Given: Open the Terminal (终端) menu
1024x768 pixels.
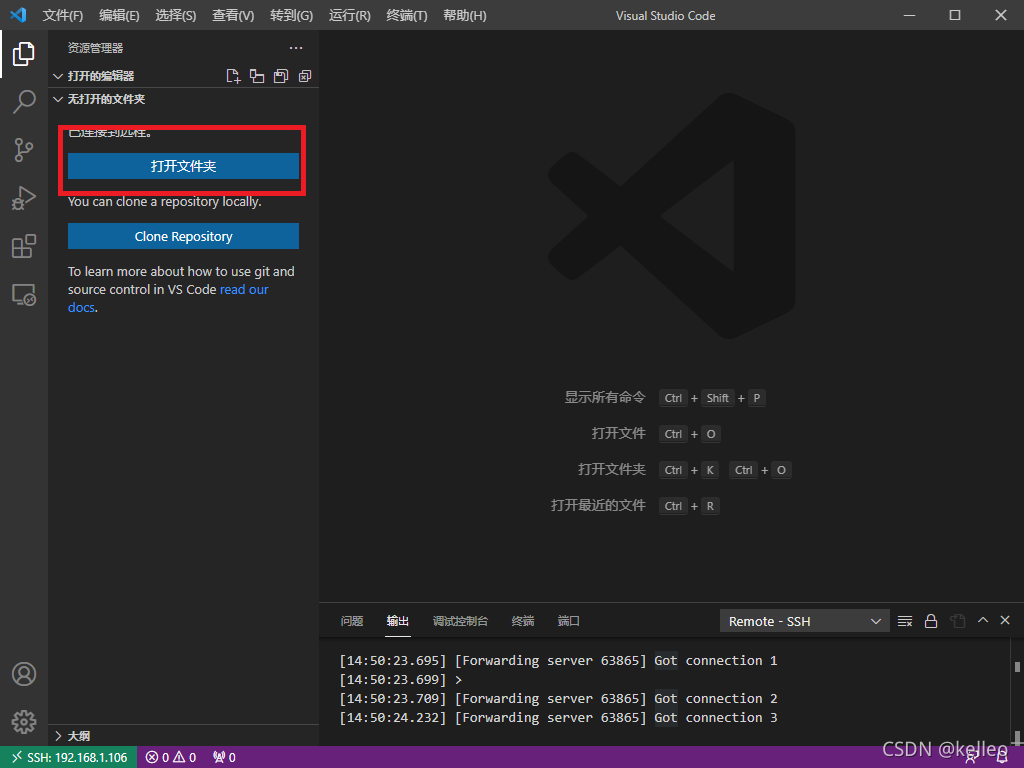Looking at the screenshot, I should tap(407, 16).
